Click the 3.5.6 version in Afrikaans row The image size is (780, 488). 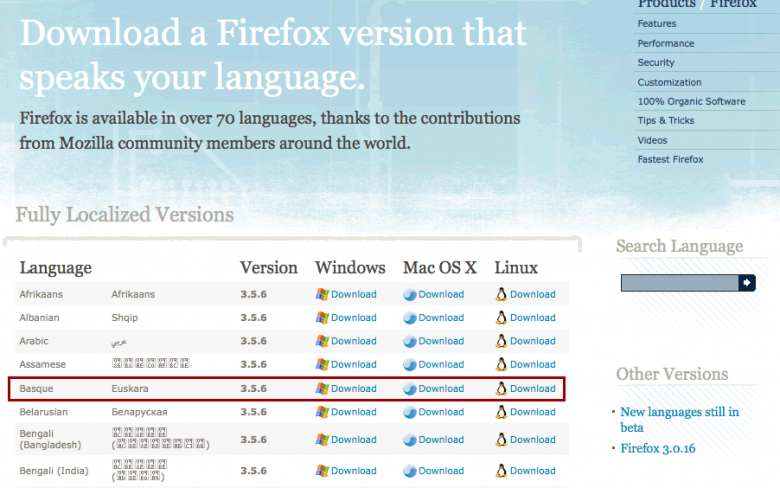253,294
